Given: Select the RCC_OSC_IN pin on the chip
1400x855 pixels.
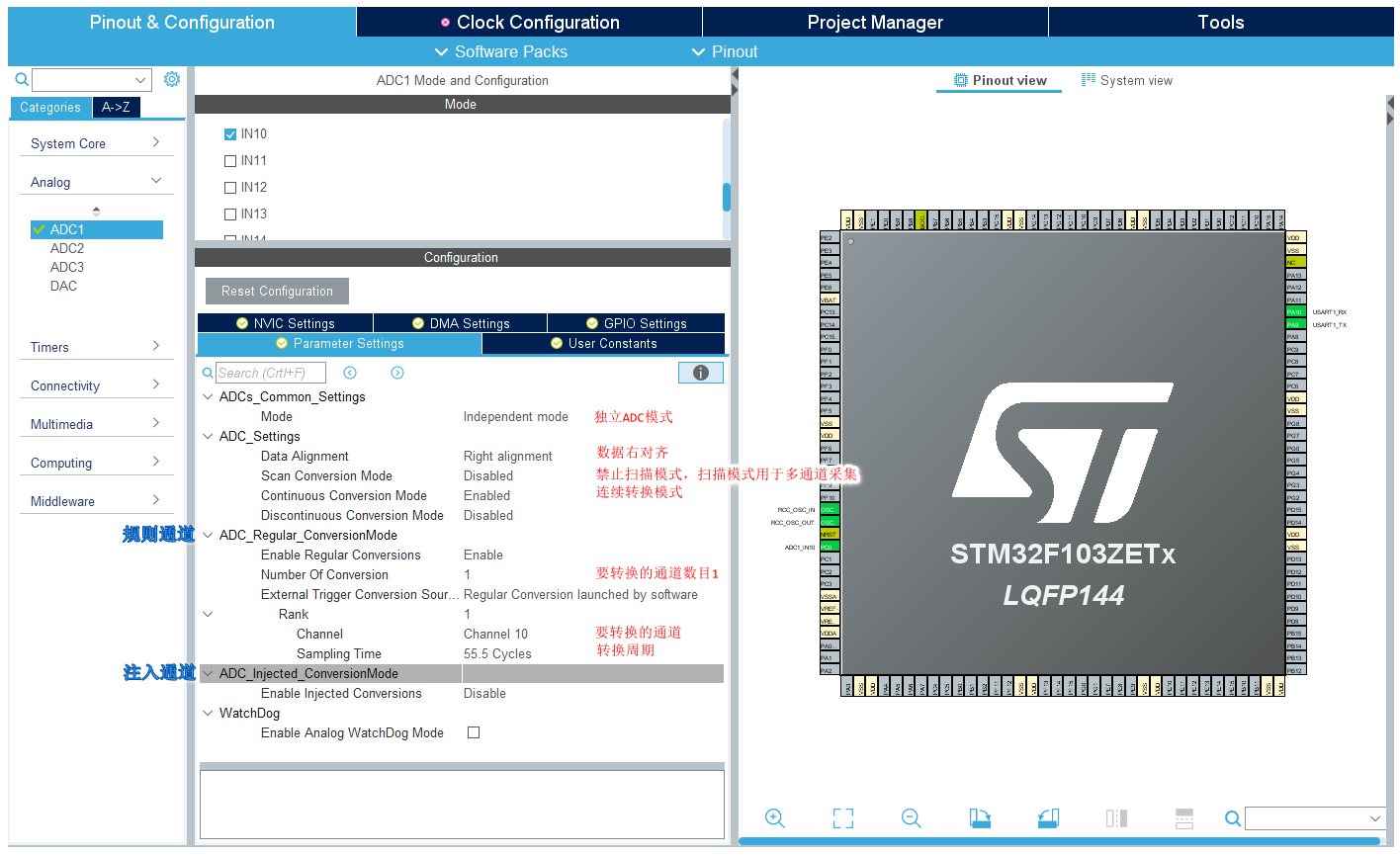Looking at the screenshot, I should coord(829,510).
